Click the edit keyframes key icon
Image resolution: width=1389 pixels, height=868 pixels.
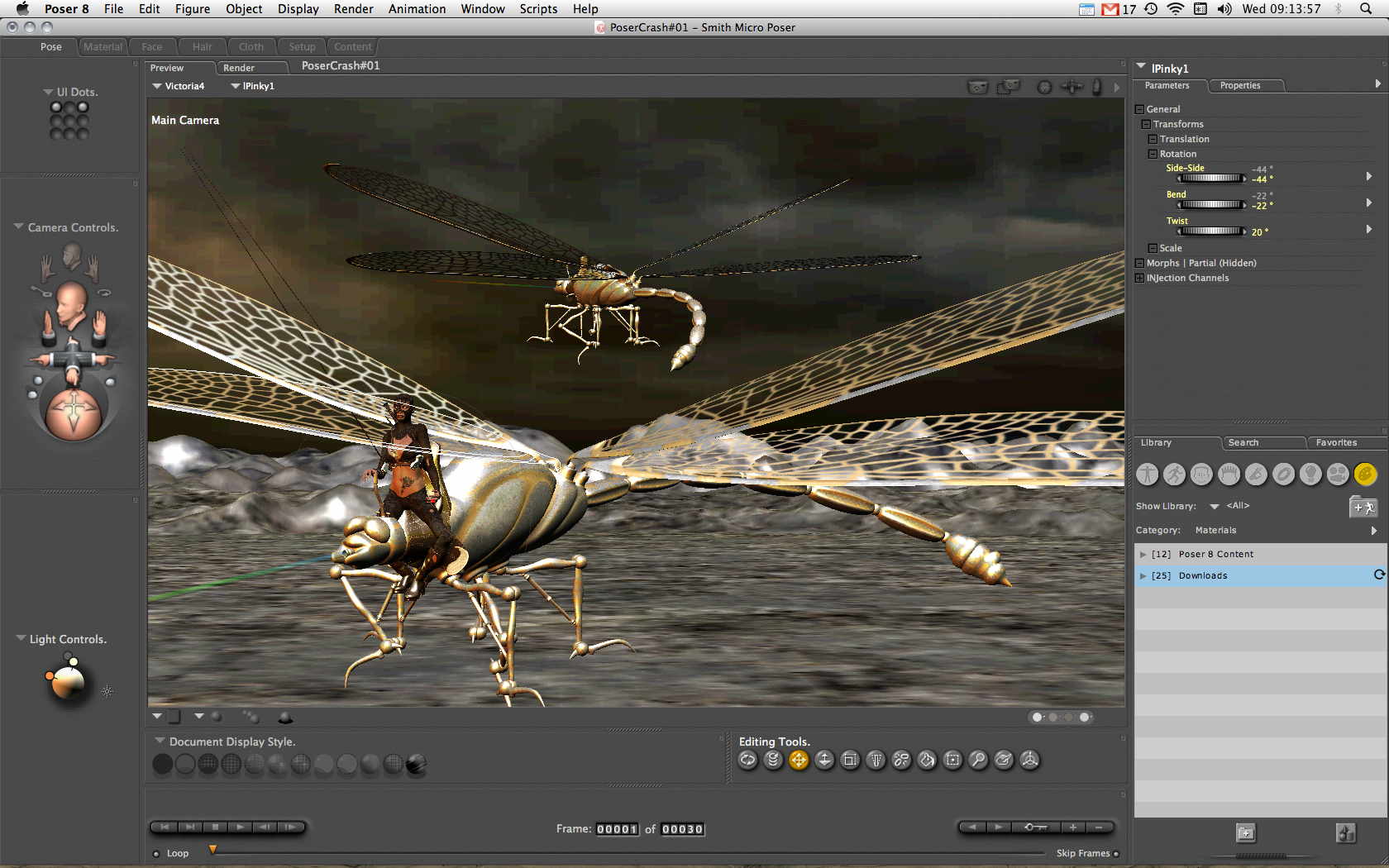1035,827
